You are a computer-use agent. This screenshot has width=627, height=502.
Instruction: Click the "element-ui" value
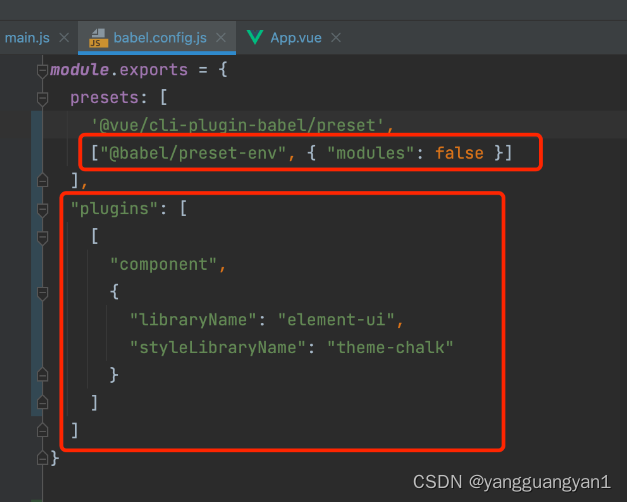tap(336, 320)
